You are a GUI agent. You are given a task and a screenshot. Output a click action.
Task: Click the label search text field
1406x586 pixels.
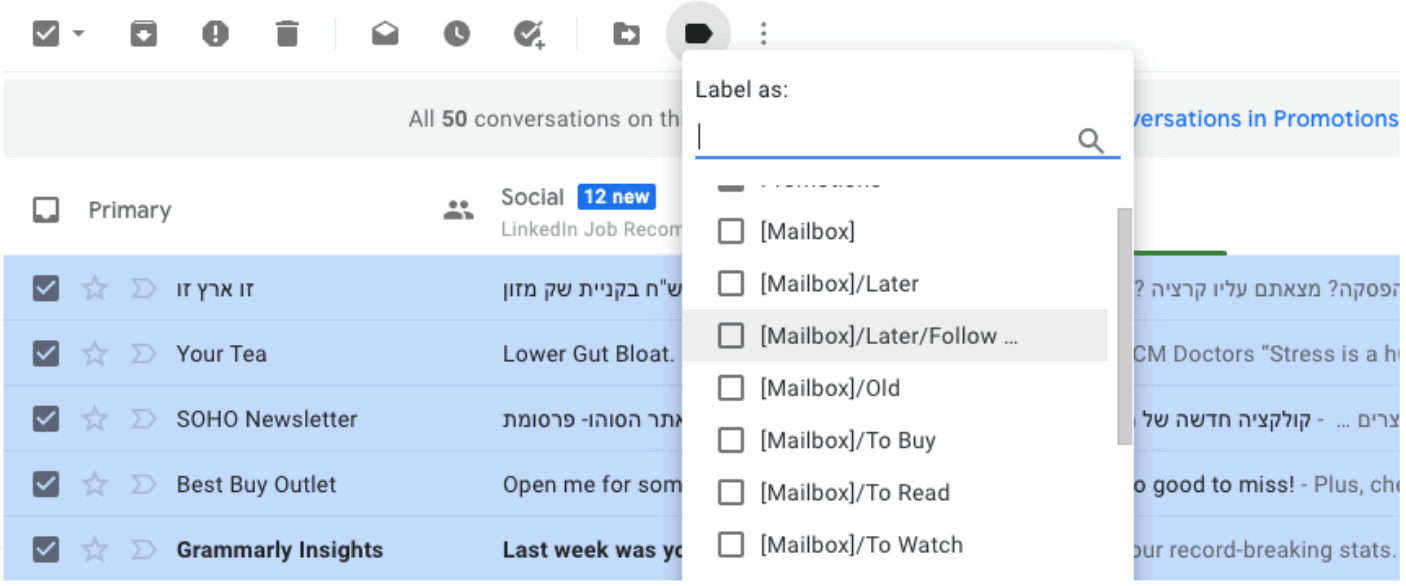[x=885, y=138]
